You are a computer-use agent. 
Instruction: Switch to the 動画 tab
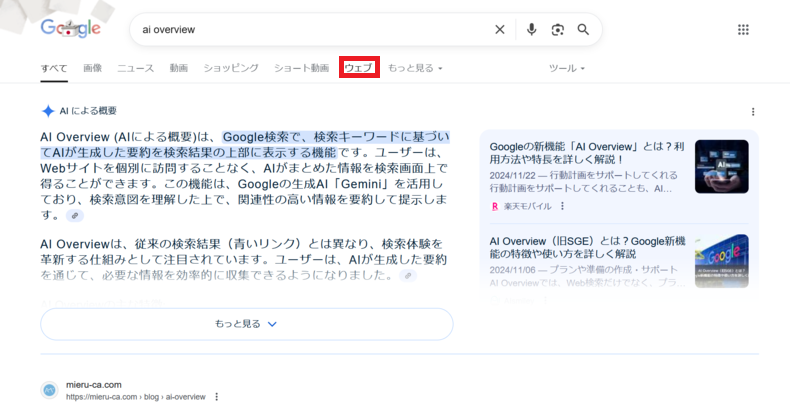click(179, 68)
